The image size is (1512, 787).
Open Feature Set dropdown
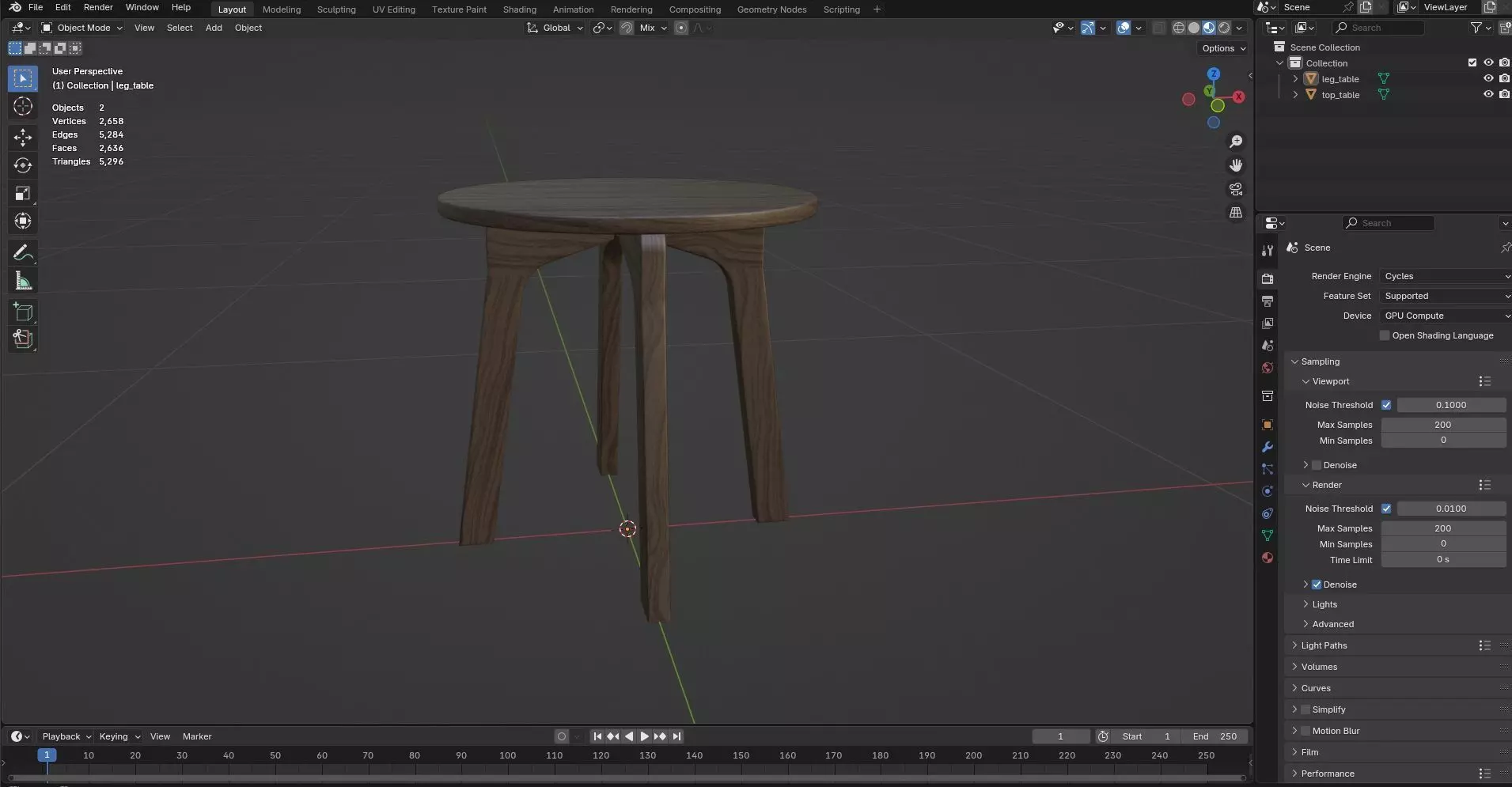(1445, 296)
